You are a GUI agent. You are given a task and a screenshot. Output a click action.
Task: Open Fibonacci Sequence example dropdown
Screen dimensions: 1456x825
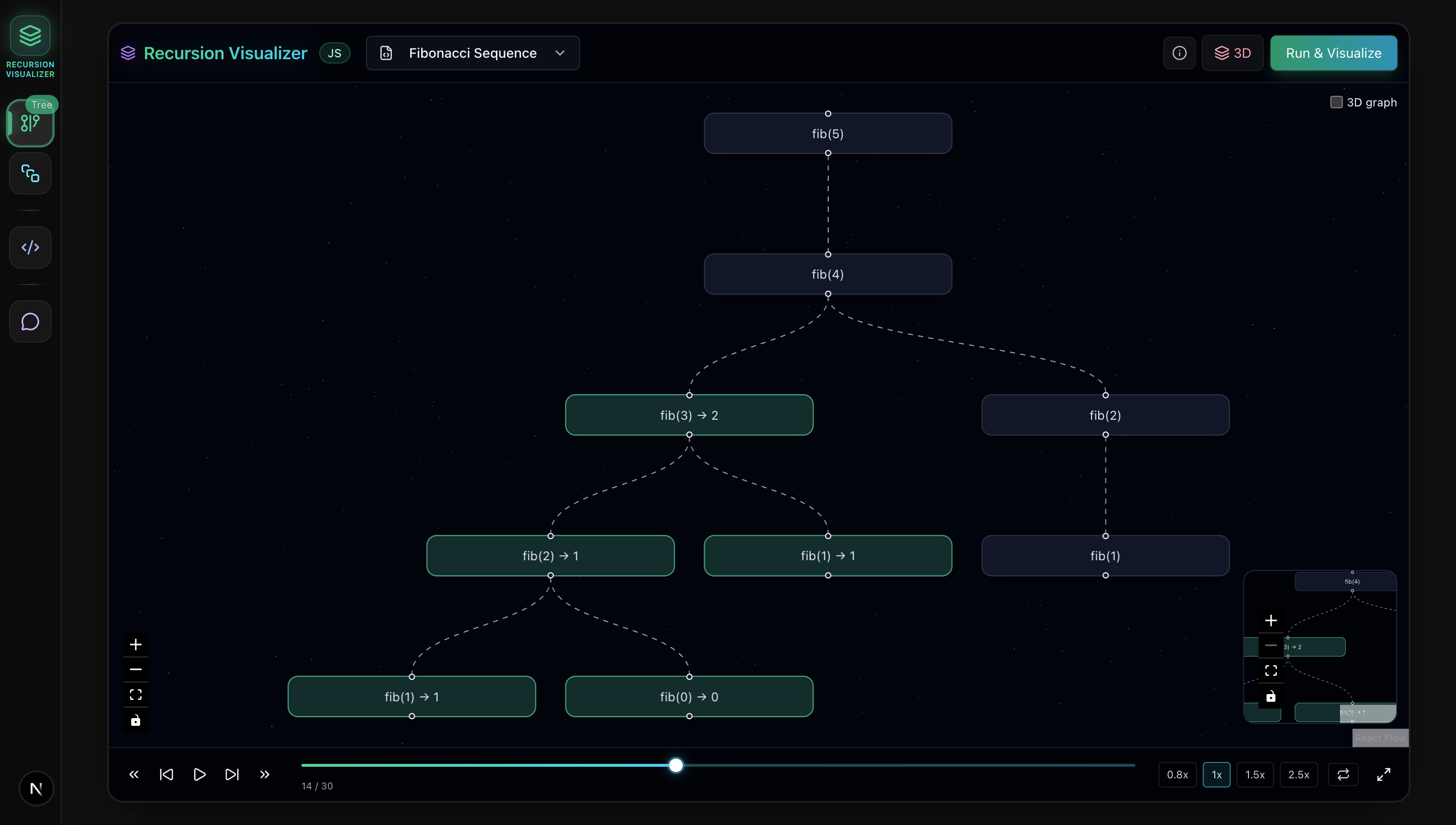tap(473, 52)
